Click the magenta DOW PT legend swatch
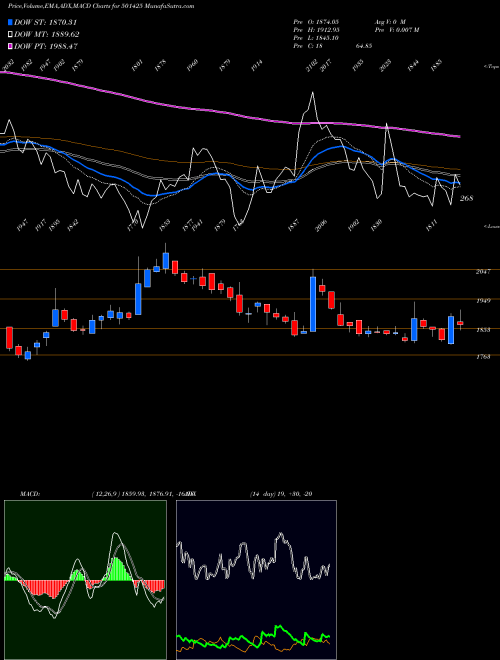This screenshot has height=660, width=500. (x=10, y=47)
